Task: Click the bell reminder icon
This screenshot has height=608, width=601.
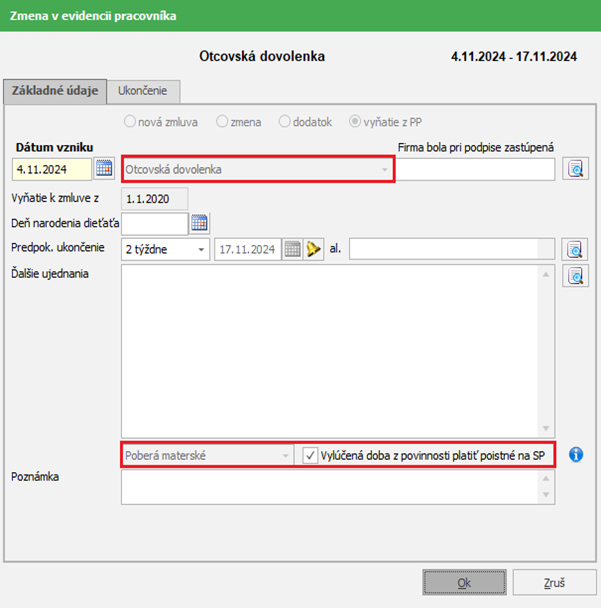Action: (x=313, y=249)
